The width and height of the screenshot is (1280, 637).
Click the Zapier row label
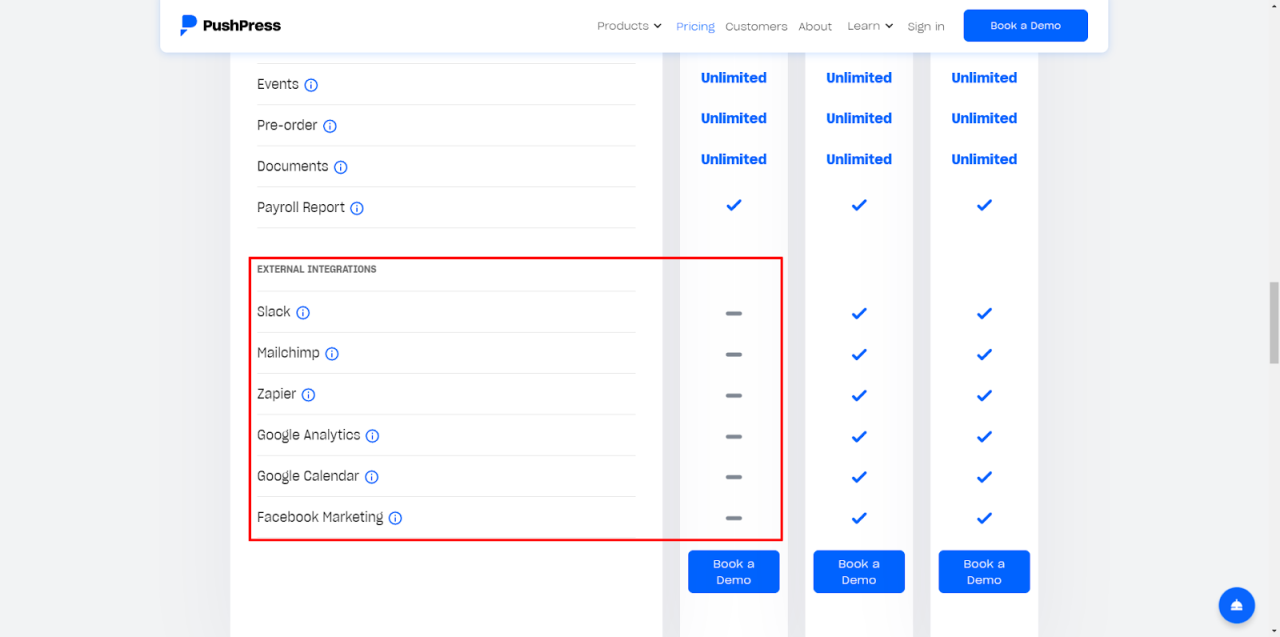[276, 394]
